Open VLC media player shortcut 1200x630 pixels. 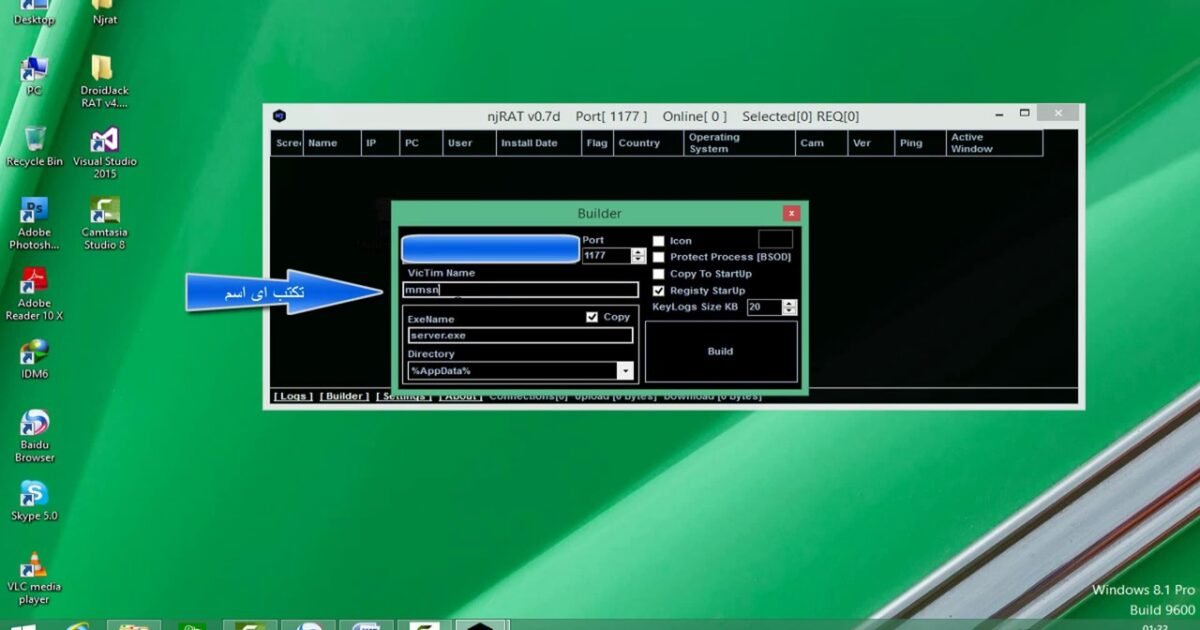click(x=34, y=566)
